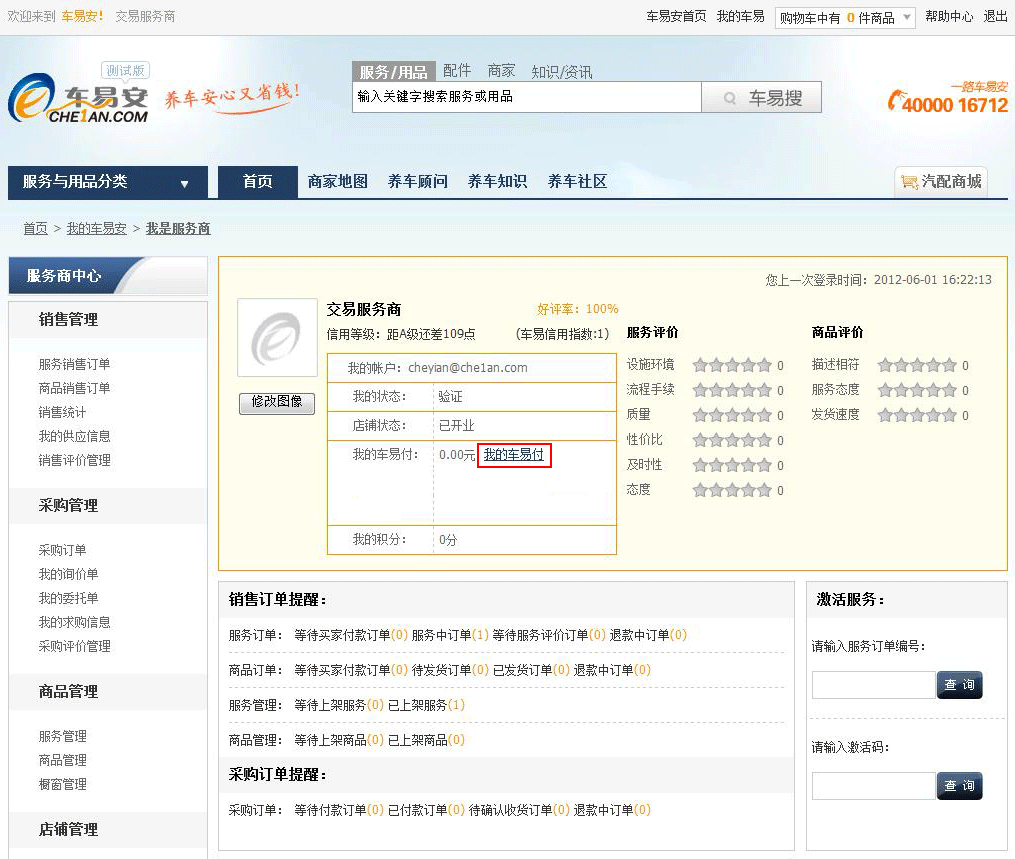Click 我的车易 in the top bar
Screen dimensions: 1015x859
pyautogui.click(x=741, y=17)
